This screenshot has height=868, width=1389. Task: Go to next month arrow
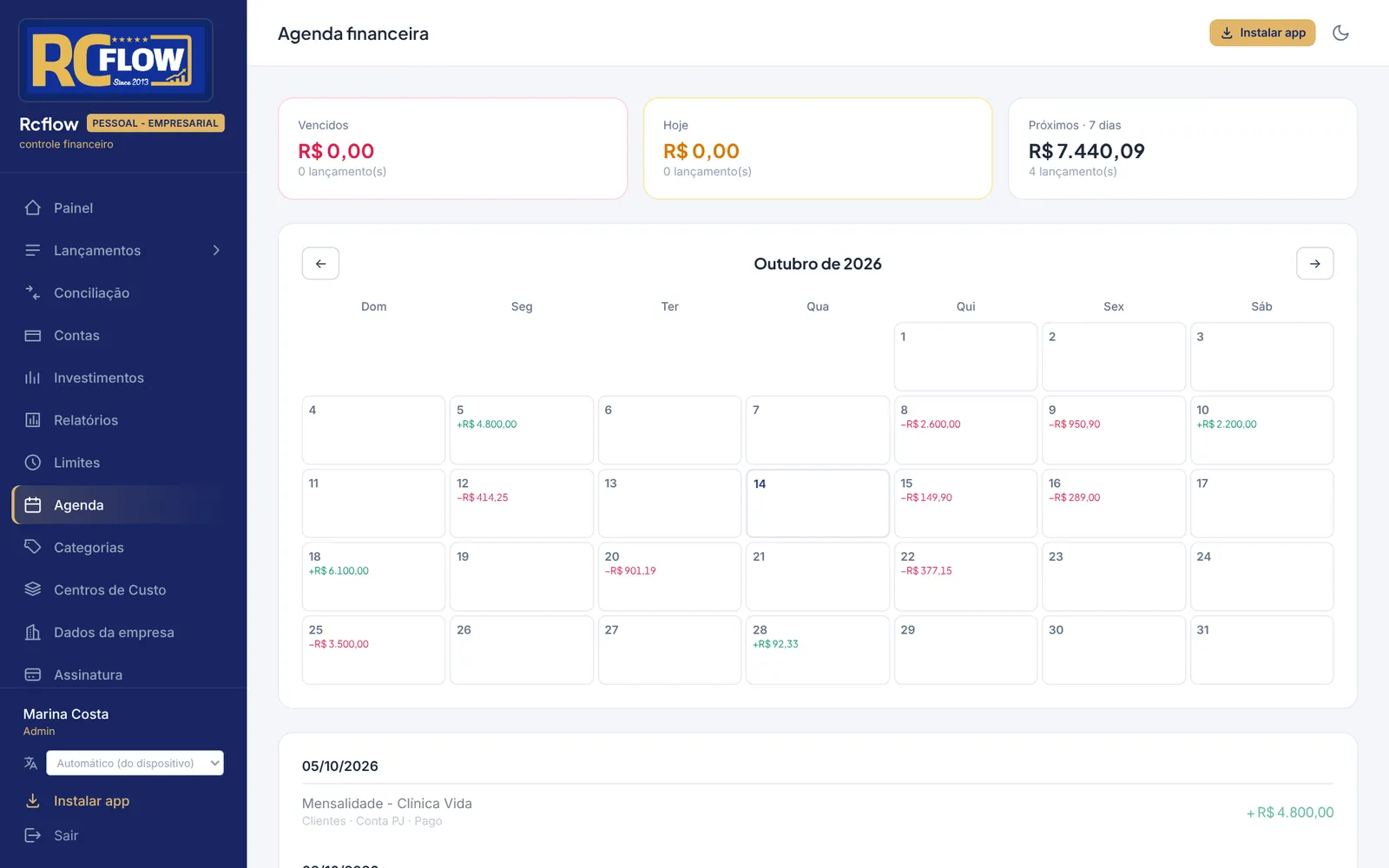(x=1314, y=264)
